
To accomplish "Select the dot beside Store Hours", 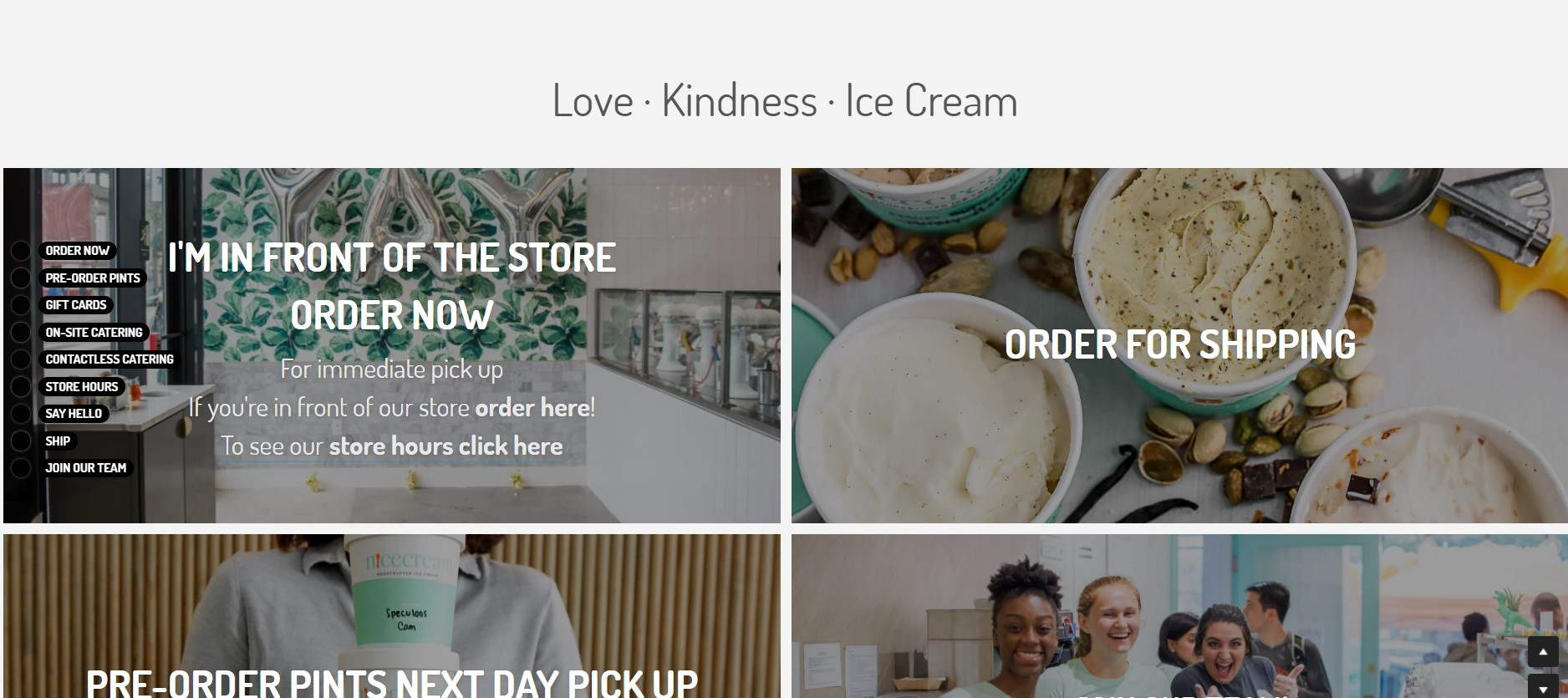I will (21, 387).
